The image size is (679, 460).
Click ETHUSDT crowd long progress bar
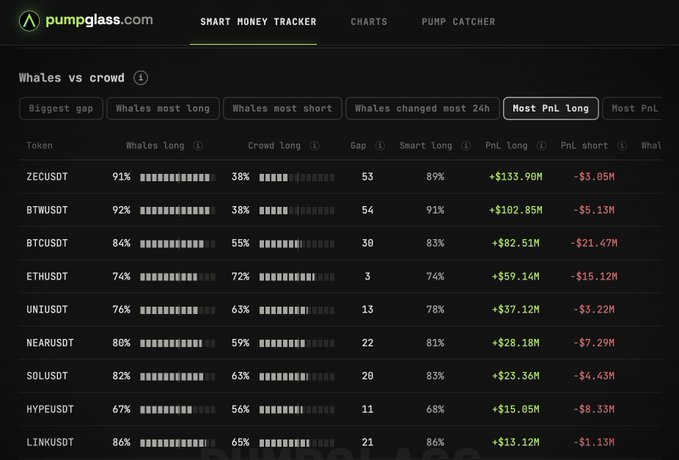tap(297, 277)
